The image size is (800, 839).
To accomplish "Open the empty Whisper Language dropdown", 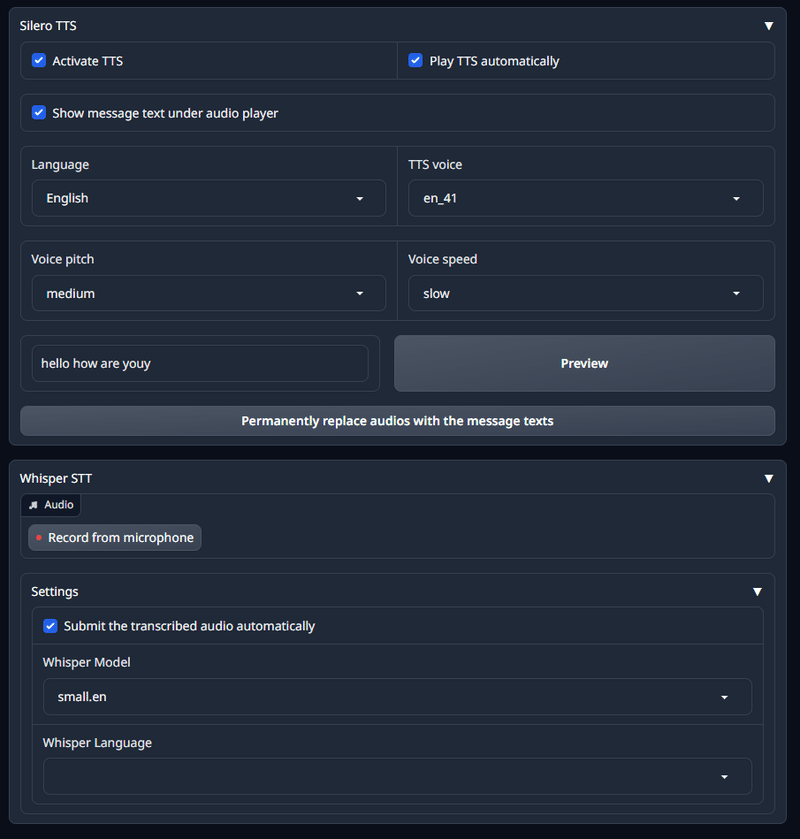I will (x=397, y=776).
